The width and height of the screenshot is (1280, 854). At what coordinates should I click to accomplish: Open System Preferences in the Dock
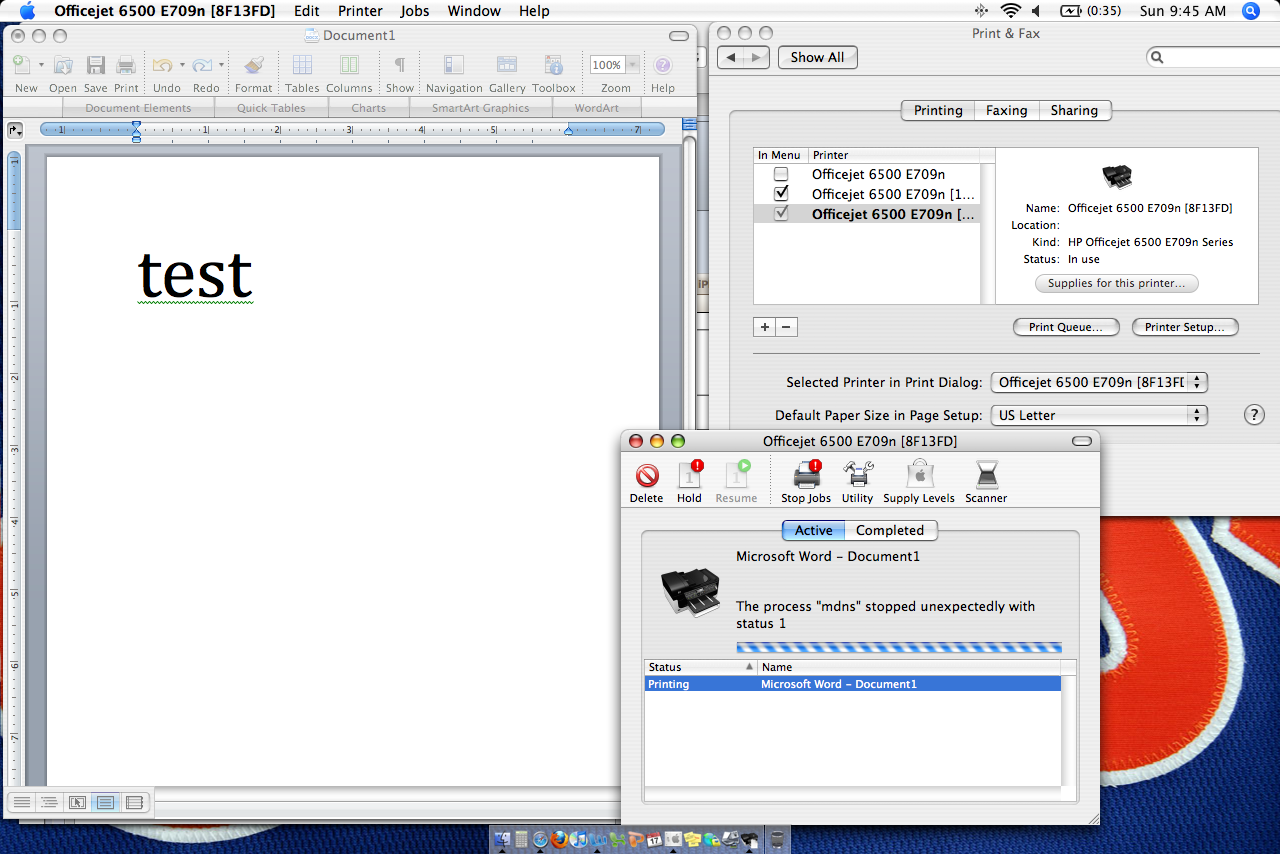coord(673,839)
